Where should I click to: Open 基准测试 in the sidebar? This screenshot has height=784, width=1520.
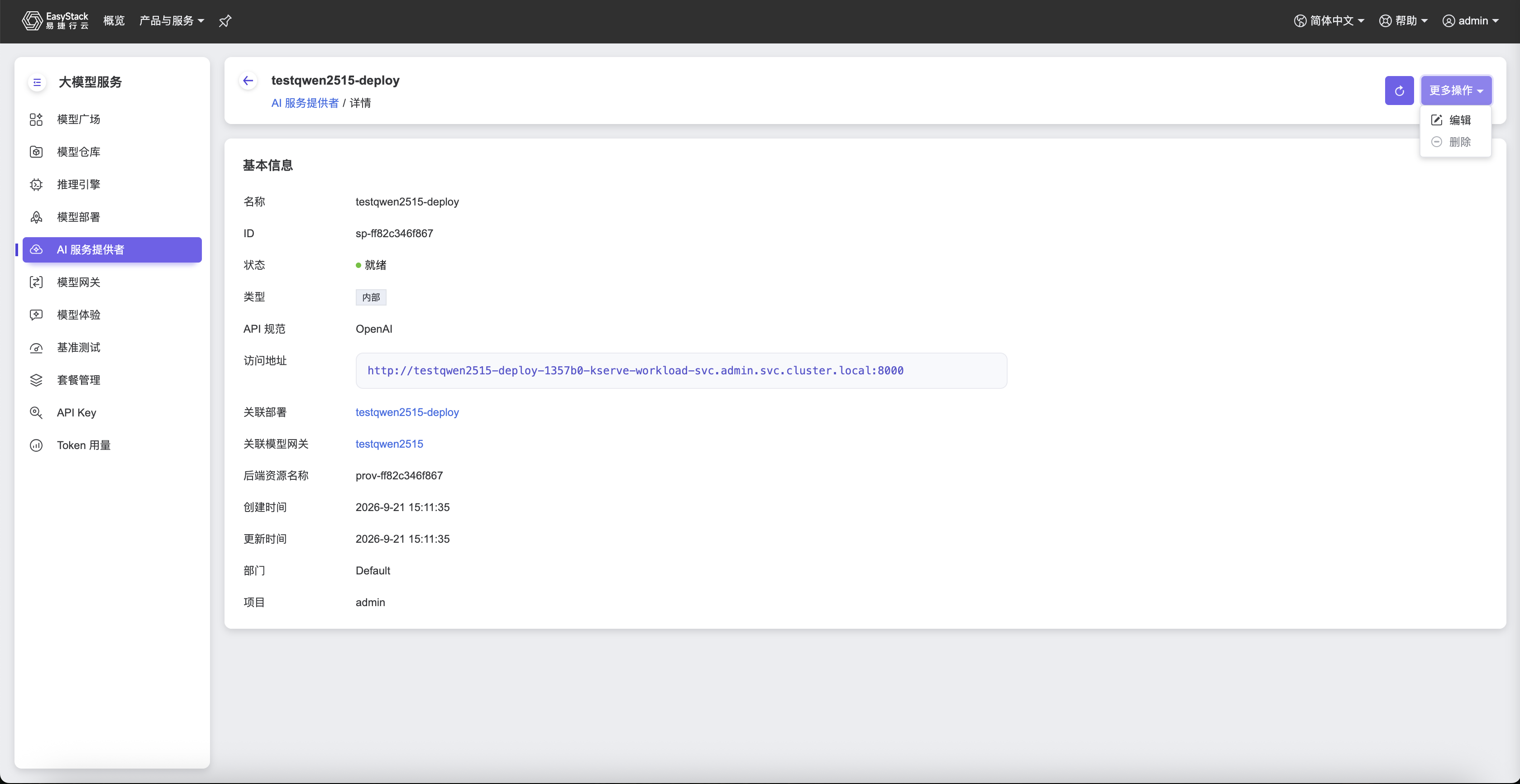[112, 348]
